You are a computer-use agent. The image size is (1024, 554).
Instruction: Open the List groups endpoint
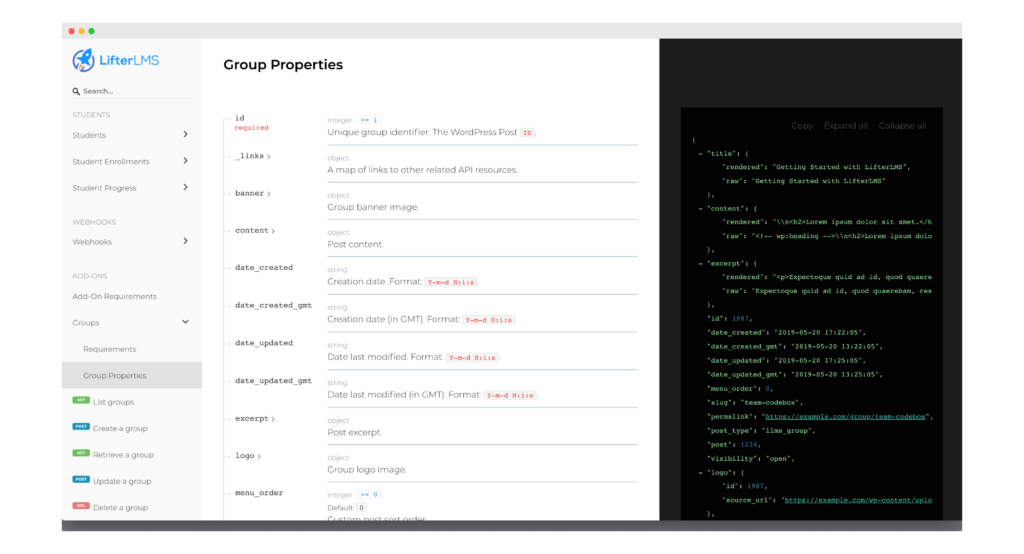pos(113,402)
